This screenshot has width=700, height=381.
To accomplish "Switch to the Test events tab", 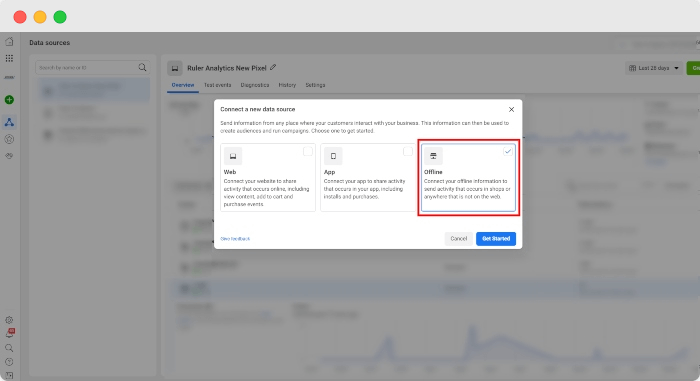I will click(x=217, y=85).
